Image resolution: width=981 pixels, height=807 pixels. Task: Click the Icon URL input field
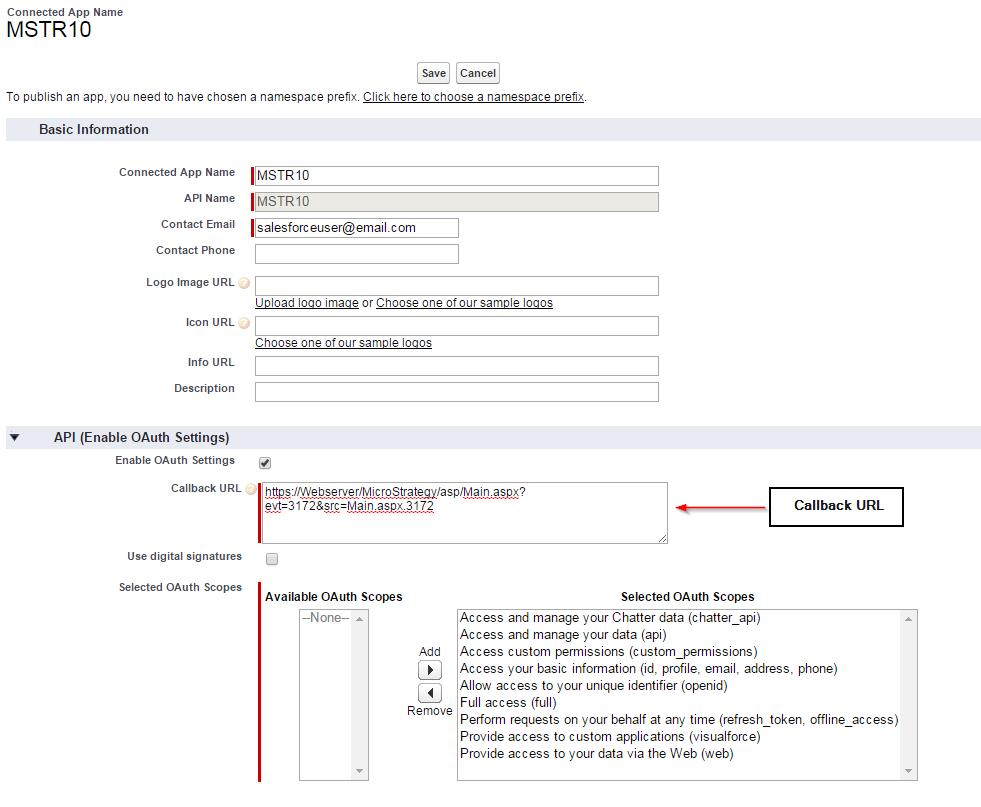click(x=457, y=326)
